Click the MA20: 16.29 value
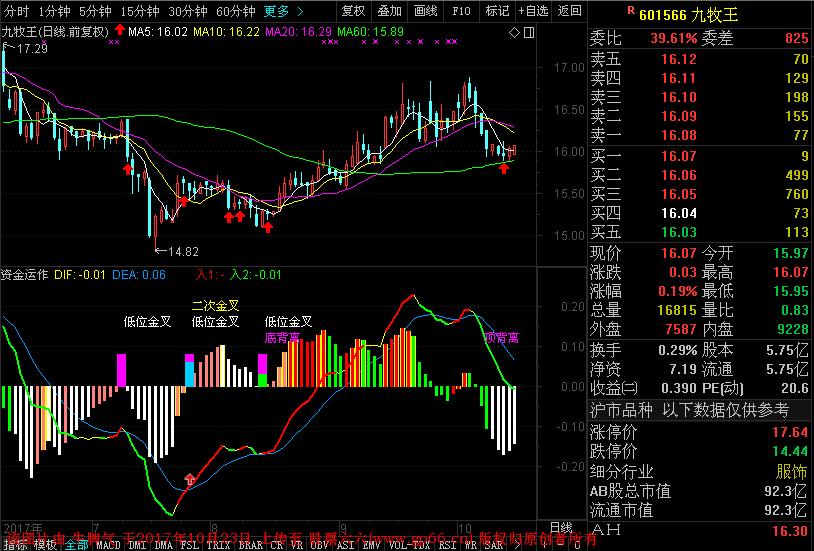Screen dimensions: 814x551 [299, 32]
